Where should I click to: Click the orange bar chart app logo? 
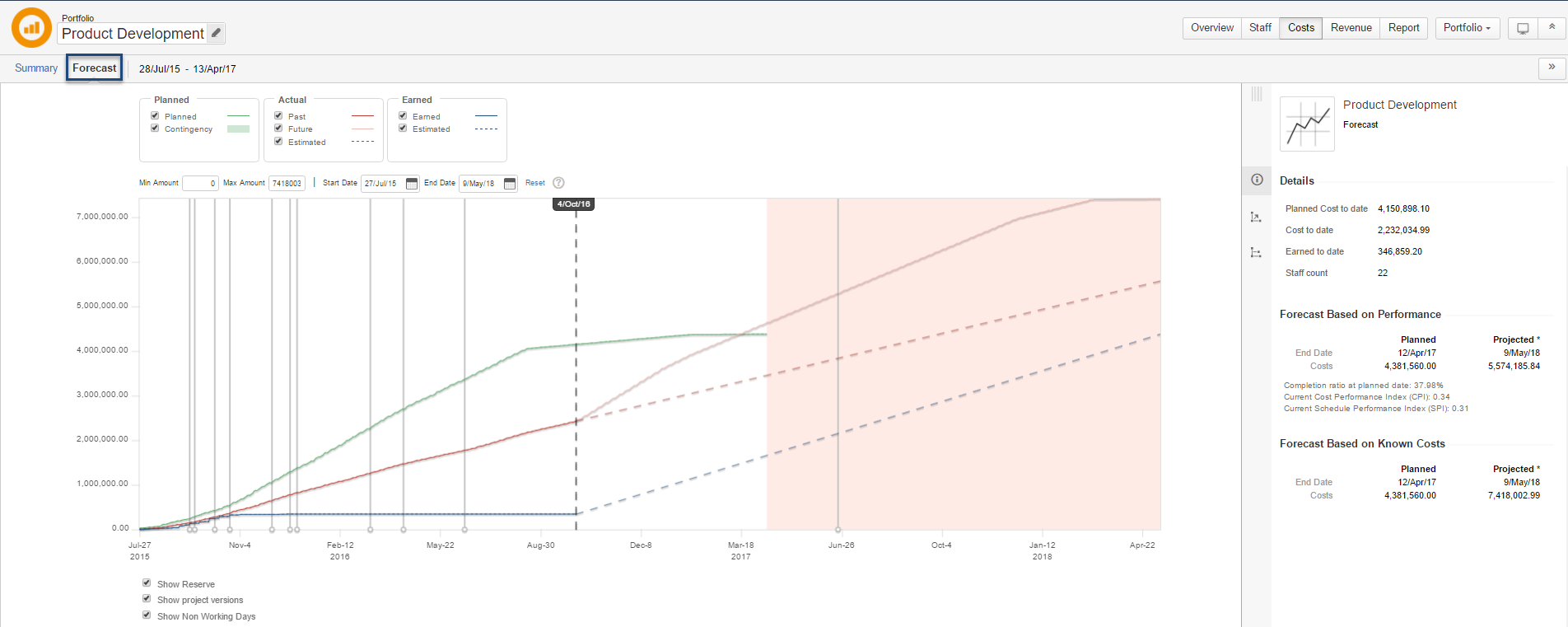click(x=31, y=28)
